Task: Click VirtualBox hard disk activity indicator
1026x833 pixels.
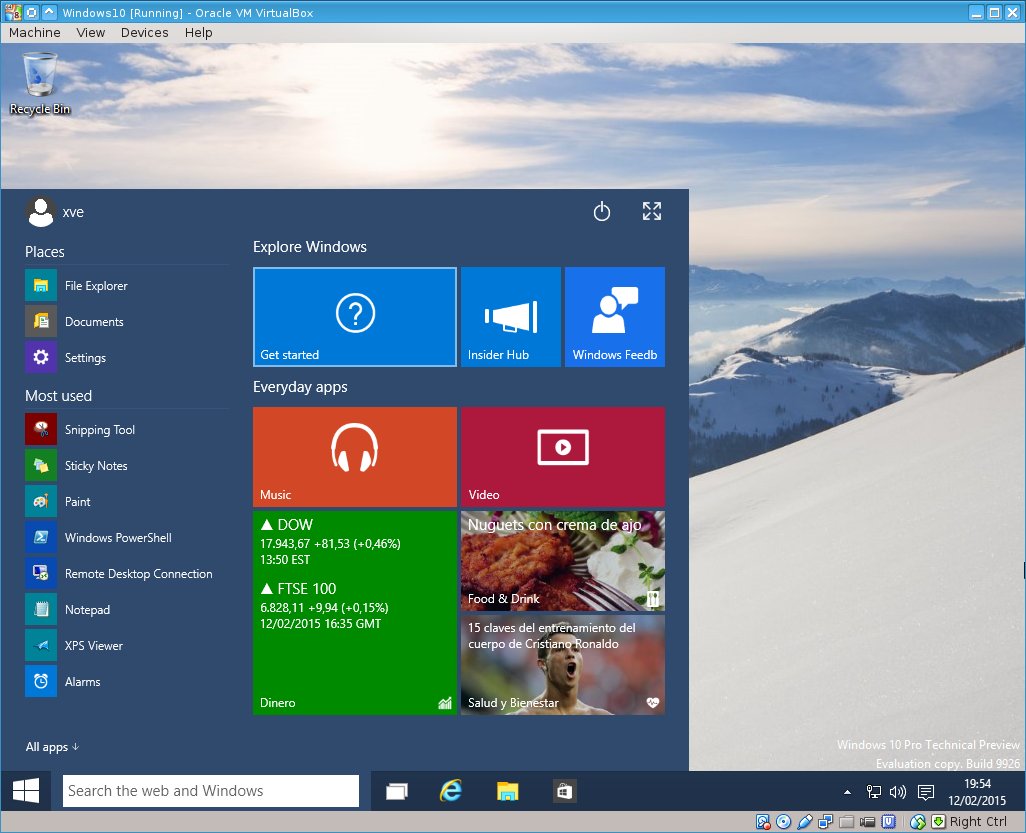Action: [x=763, y=822]
